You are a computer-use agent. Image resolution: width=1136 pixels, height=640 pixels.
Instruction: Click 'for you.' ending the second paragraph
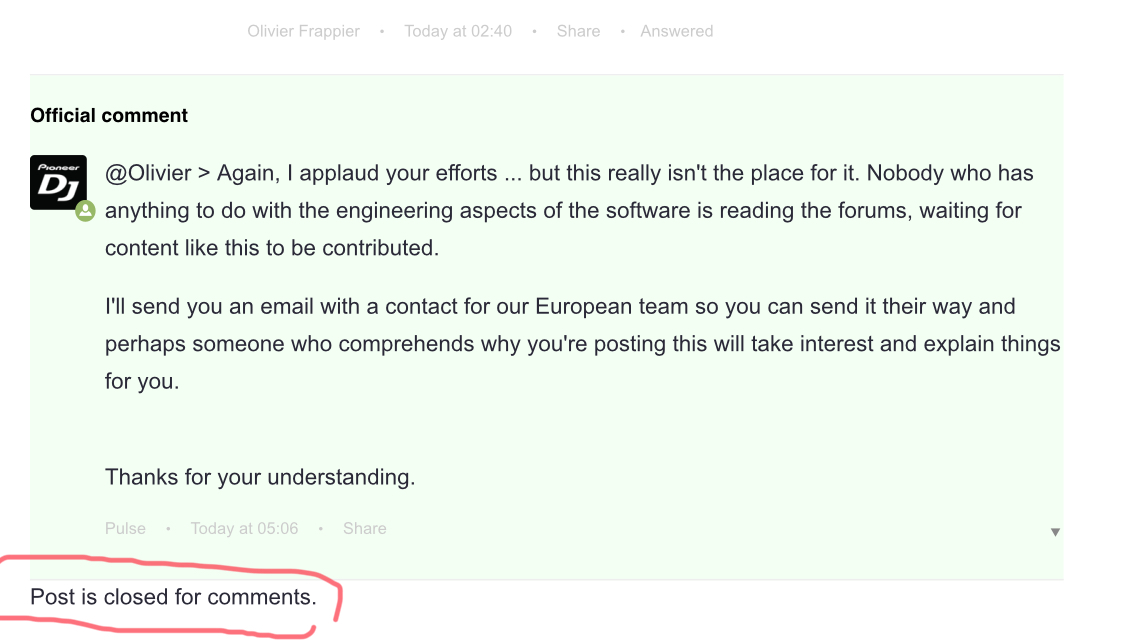(x=142, y=381)
